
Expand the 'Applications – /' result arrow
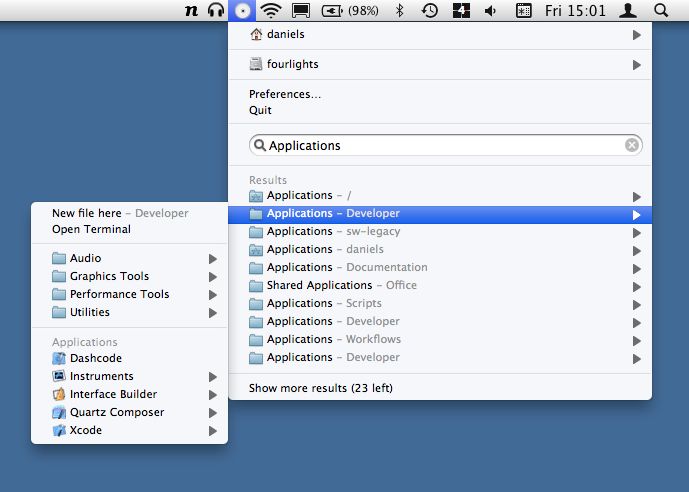(x=636, y=197)
